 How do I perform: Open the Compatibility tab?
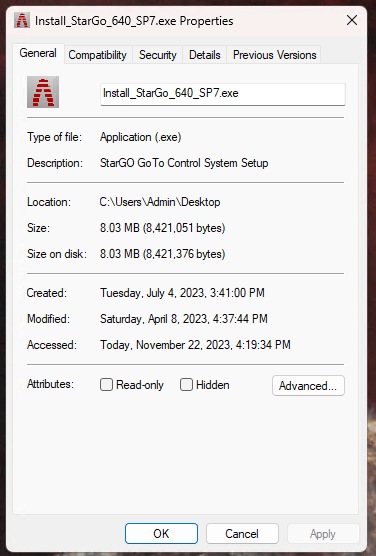98,55
